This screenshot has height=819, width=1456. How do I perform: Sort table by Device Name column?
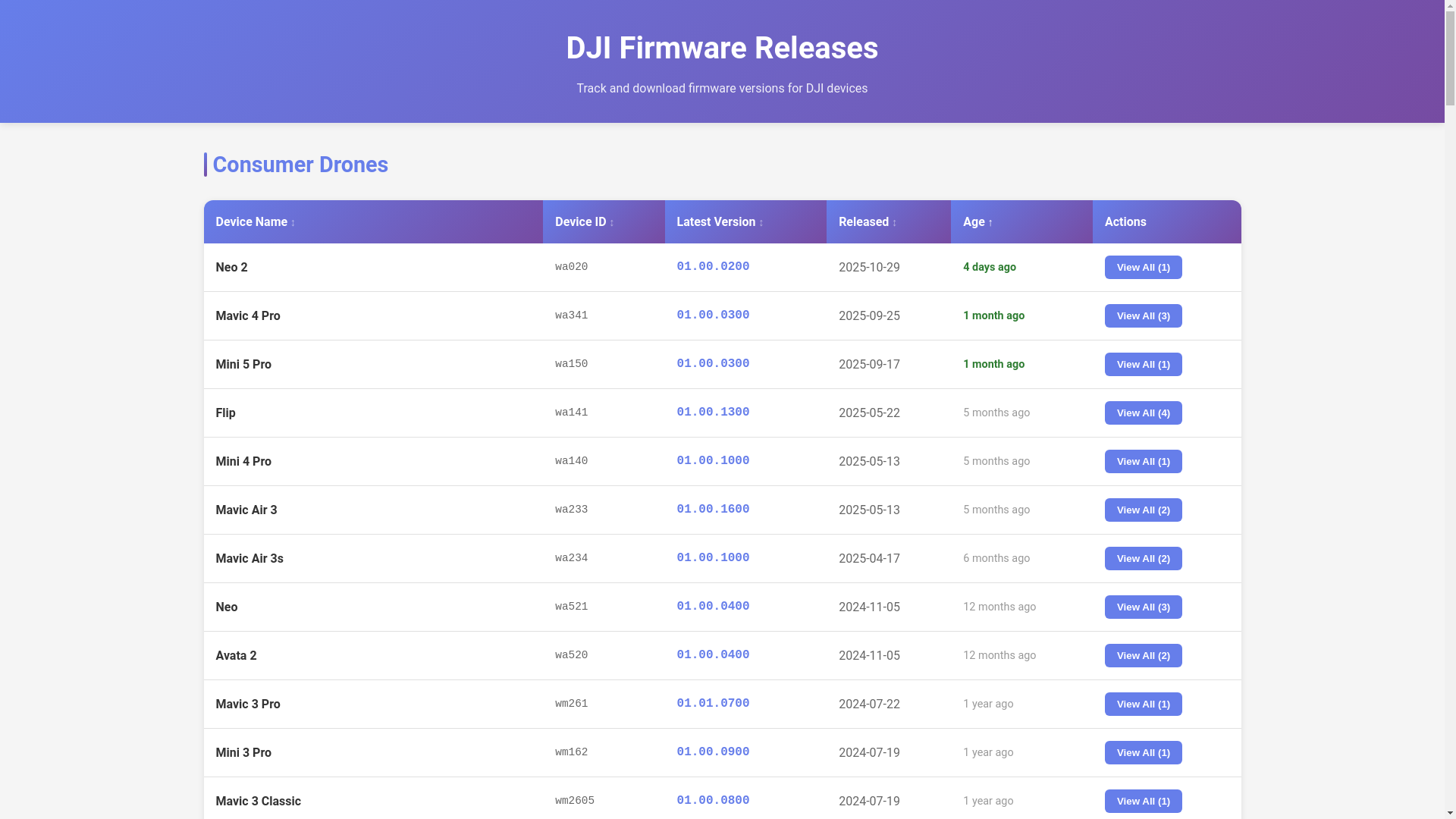tap(372, 222)
